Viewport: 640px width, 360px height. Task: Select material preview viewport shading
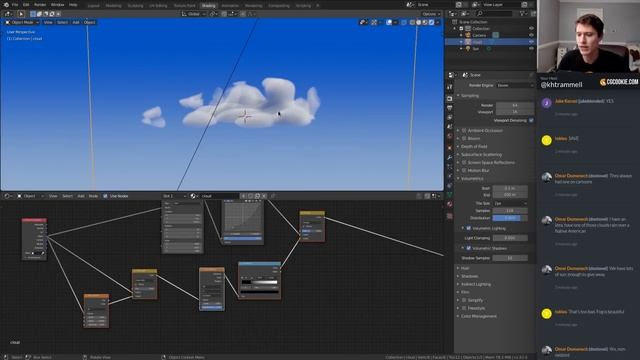click(425, 22)
